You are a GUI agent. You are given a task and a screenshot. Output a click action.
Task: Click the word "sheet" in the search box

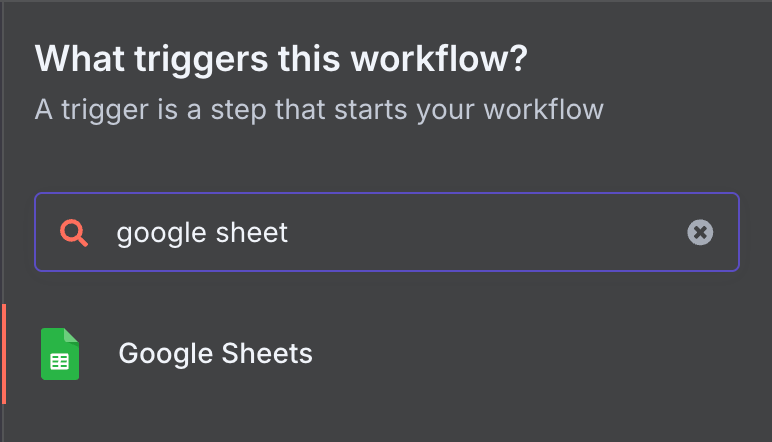253,233
